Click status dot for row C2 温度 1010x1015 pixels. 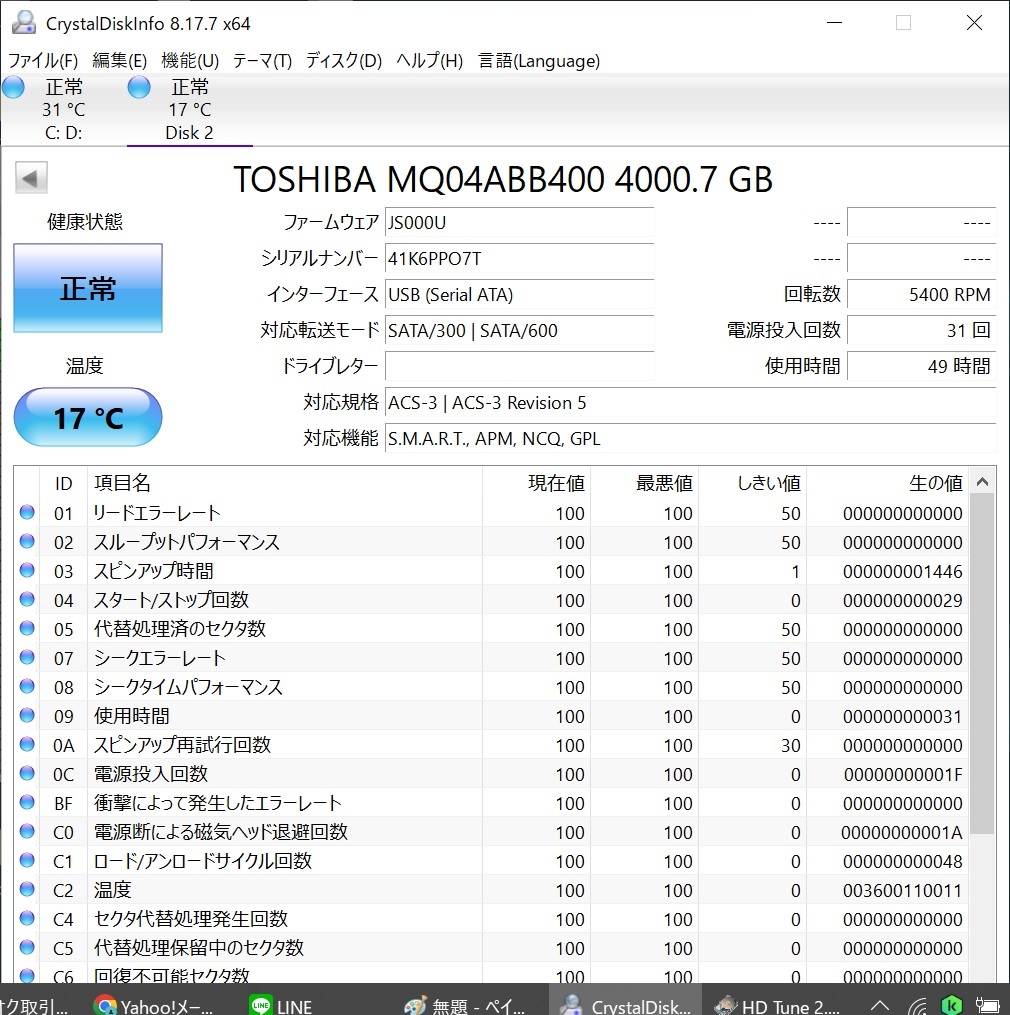[27, 889]
